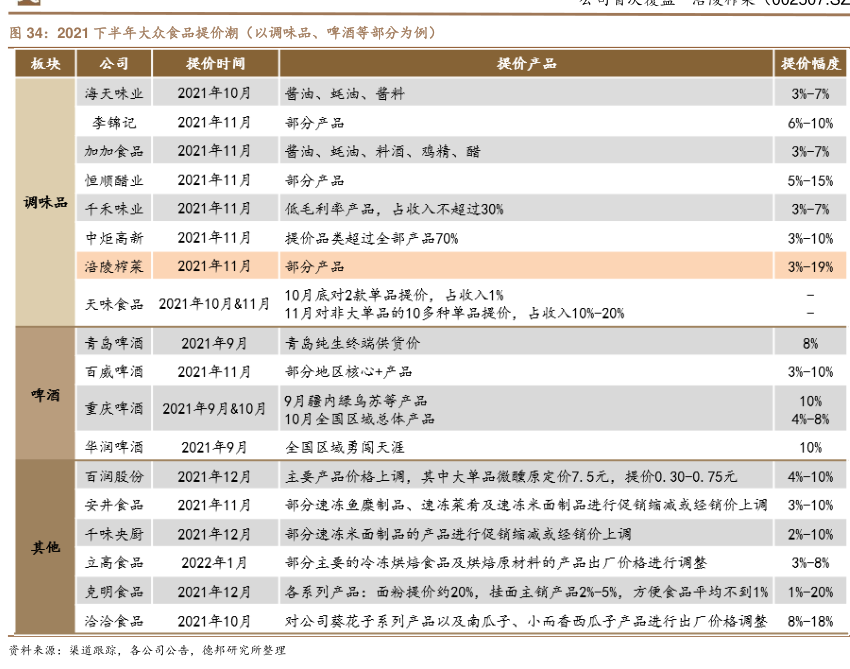Click highlighted company name "涪陵榨菜"
The height and width of the screenshot is (669, 850).
(x=114, y=266)
